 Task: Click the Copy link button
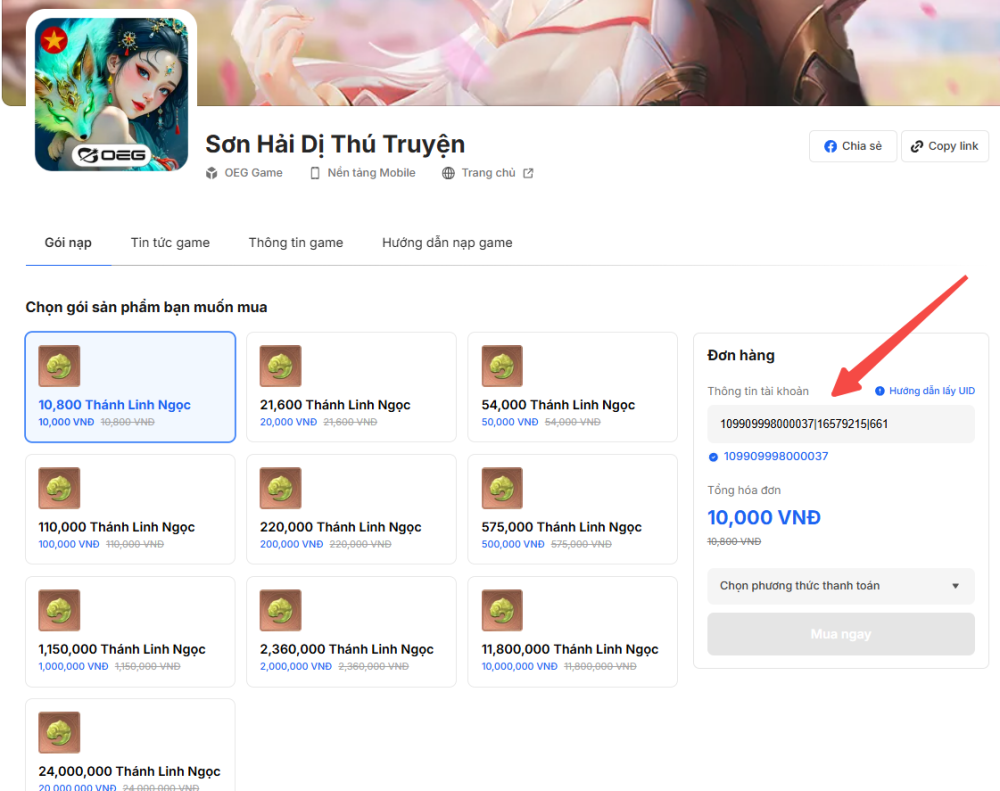point(944,146)
